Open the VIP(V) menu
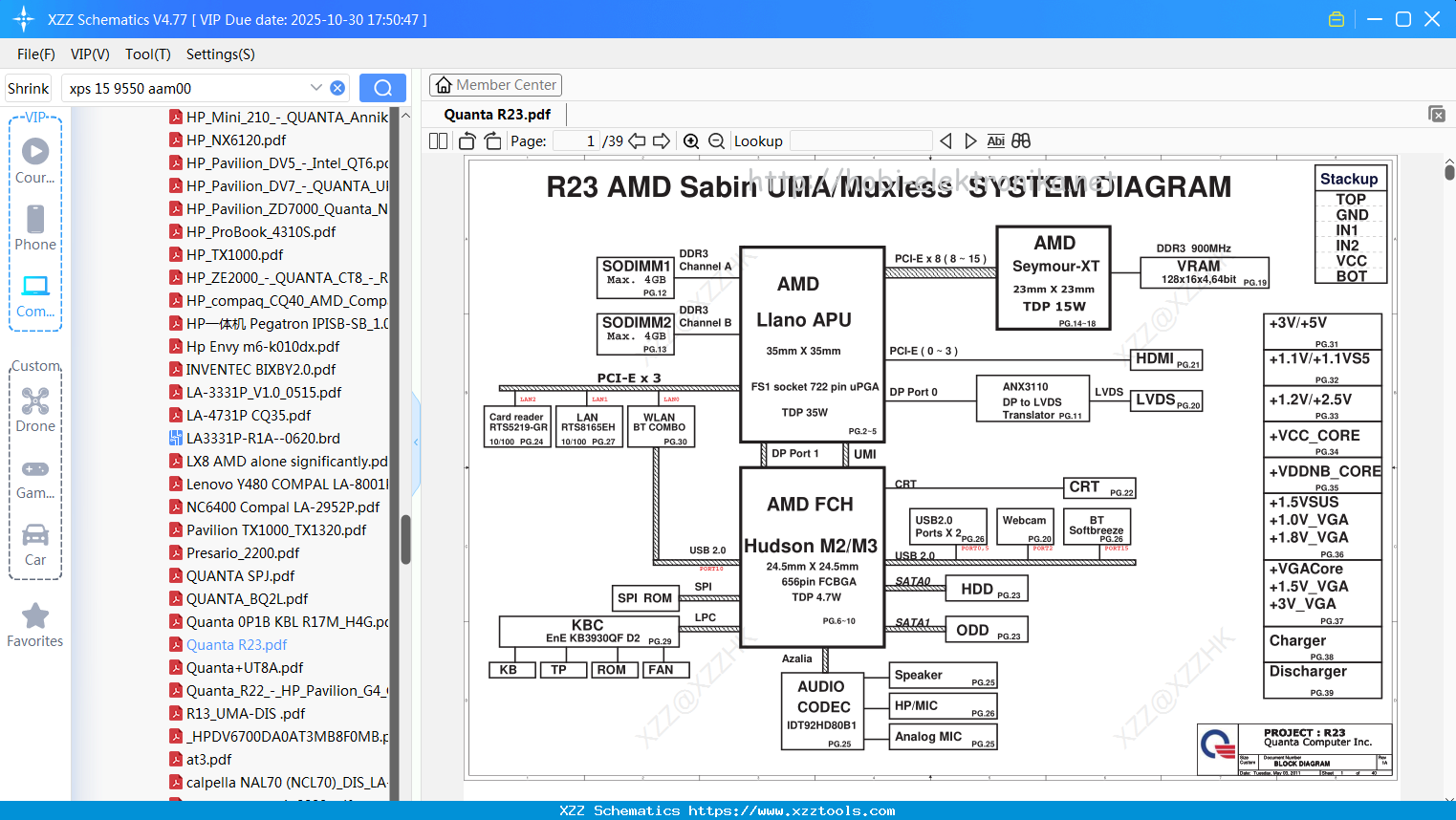Image resolution: width=1456 pixels, height=820 pixels. [90, 54]
